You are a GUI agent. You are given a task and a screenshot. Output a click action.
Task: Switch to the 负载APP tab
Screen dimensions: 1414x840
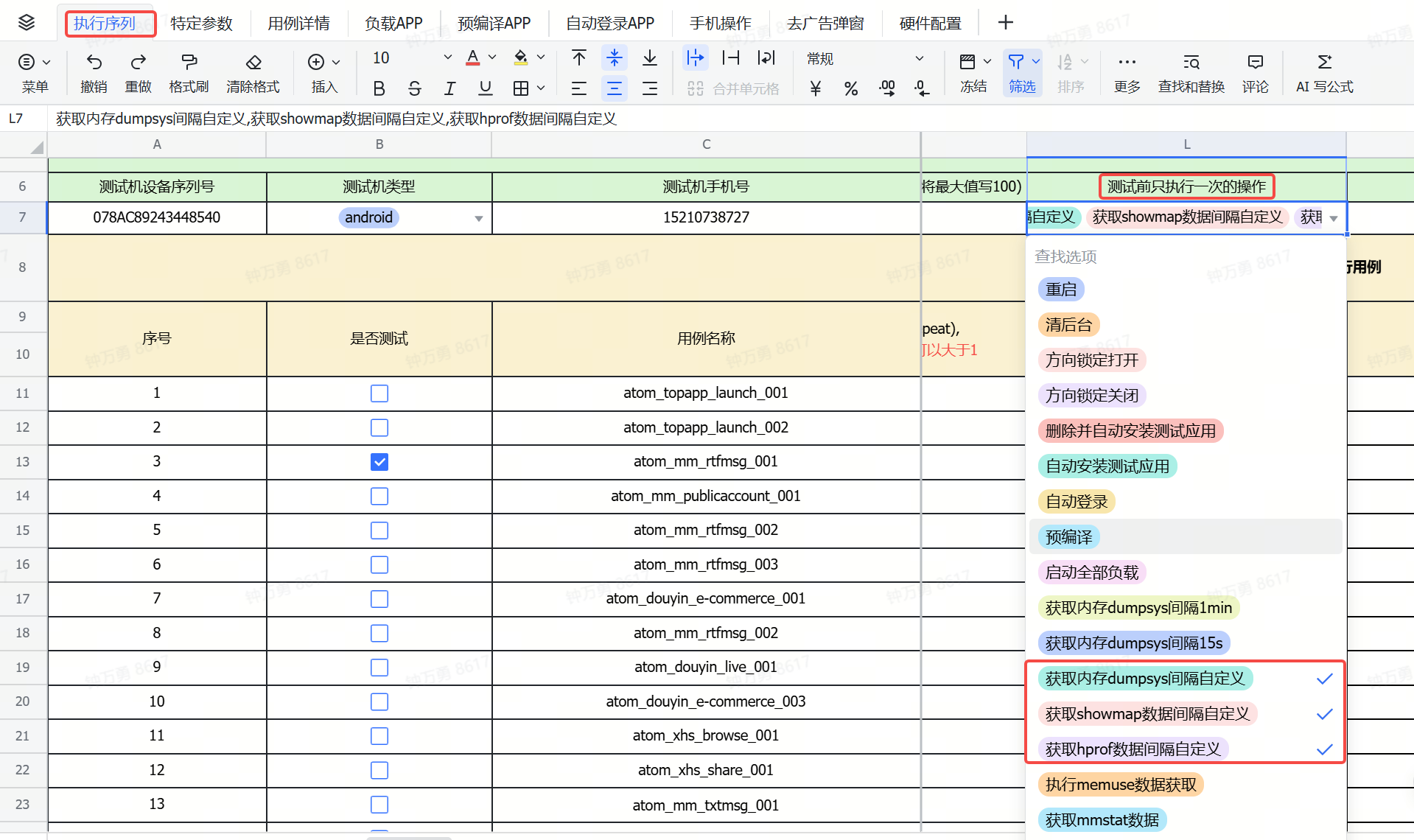tap(393, 24)
